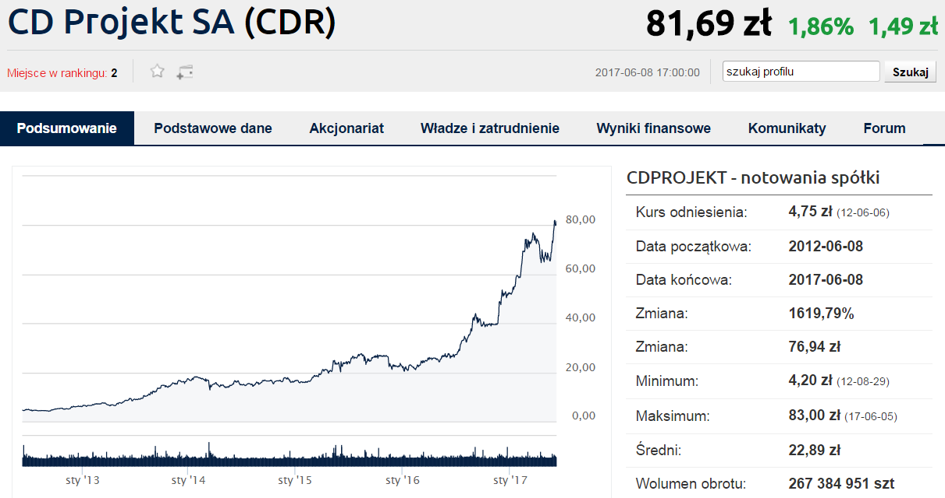
Task: Click the Maksimum value 83,00 zł
Action: [814, 415]
